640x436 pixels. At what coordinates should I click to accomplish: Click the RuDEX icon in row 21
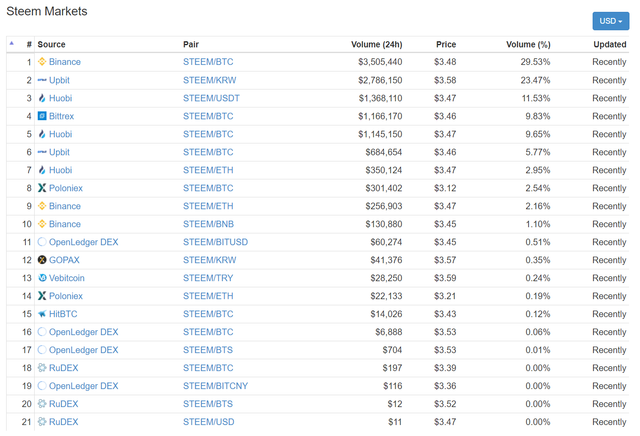point(42,421)
